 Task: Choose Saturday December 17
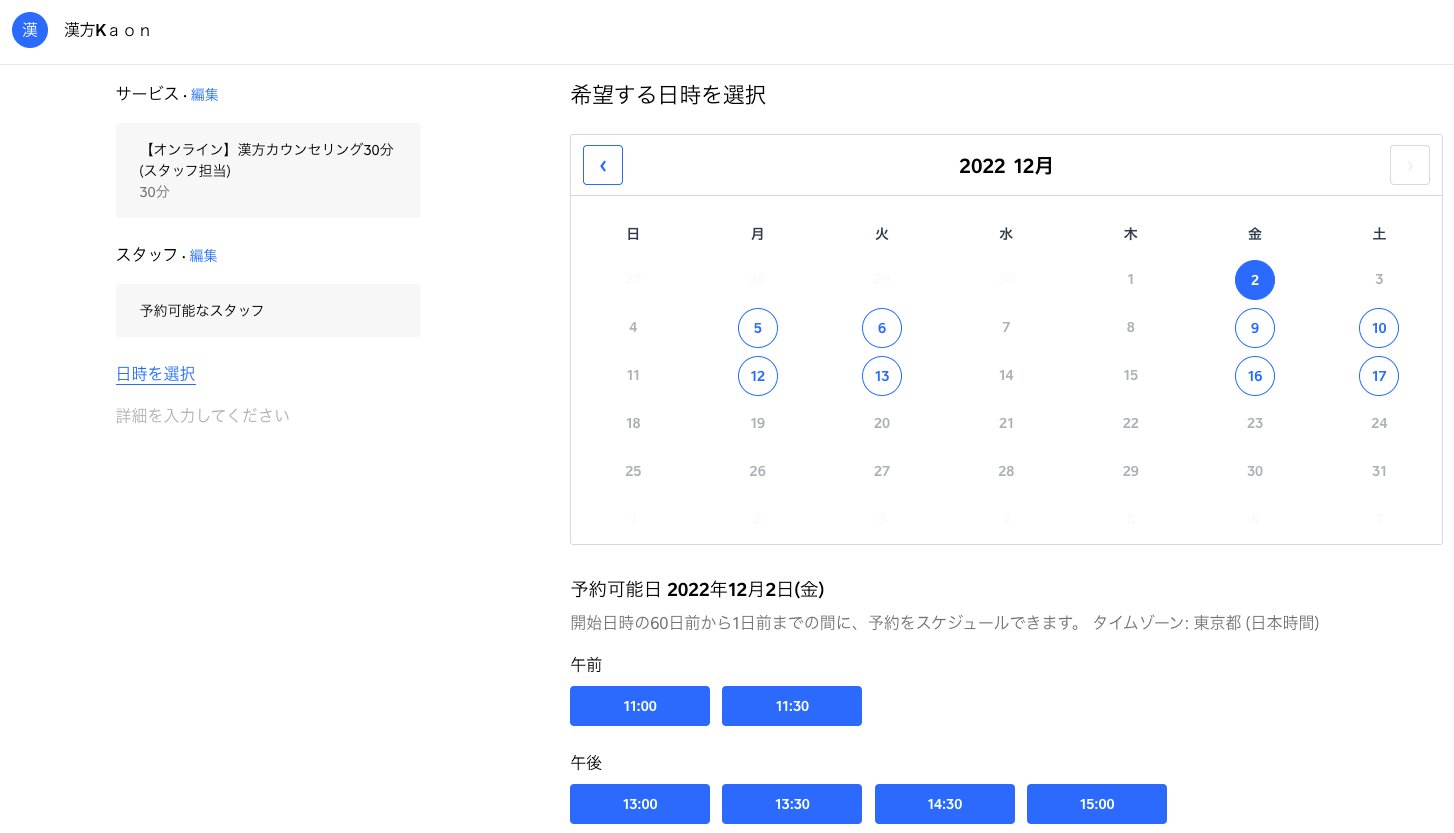pyautogui.click(x=1379, y=376)
